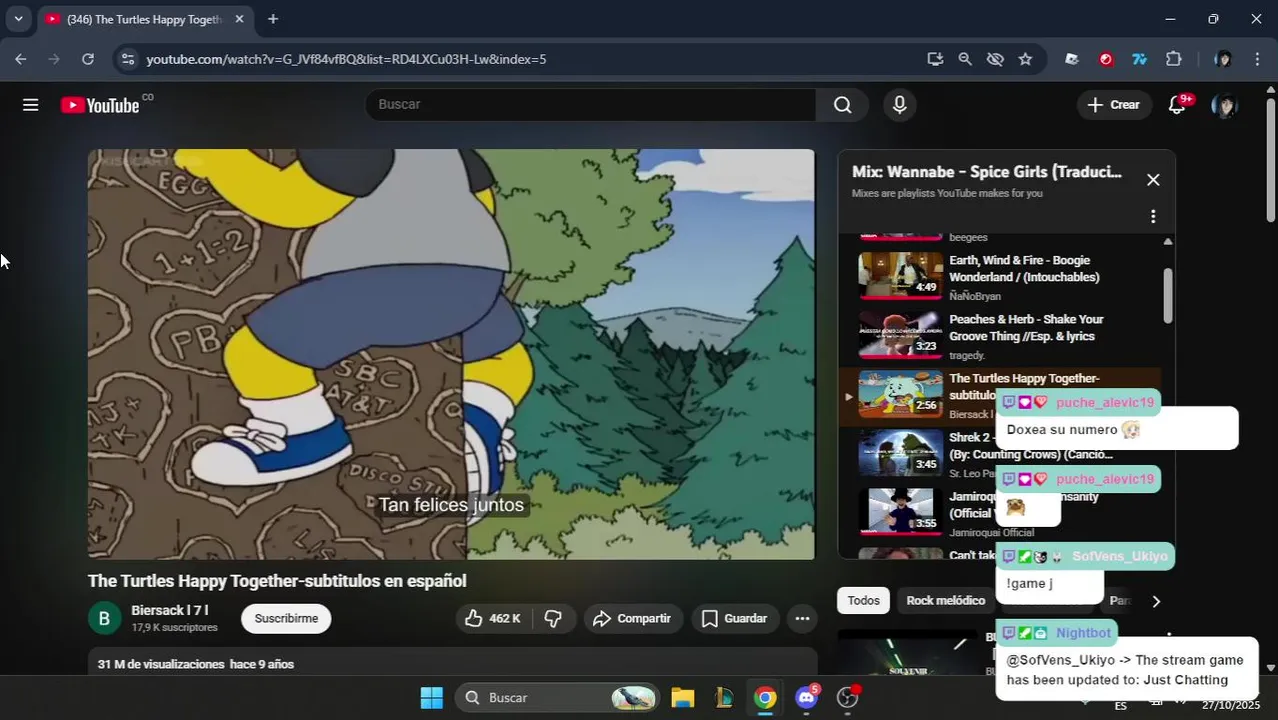View site information icon in address bar
This screenshot has height=720, width=1278.
coord(127,59)
